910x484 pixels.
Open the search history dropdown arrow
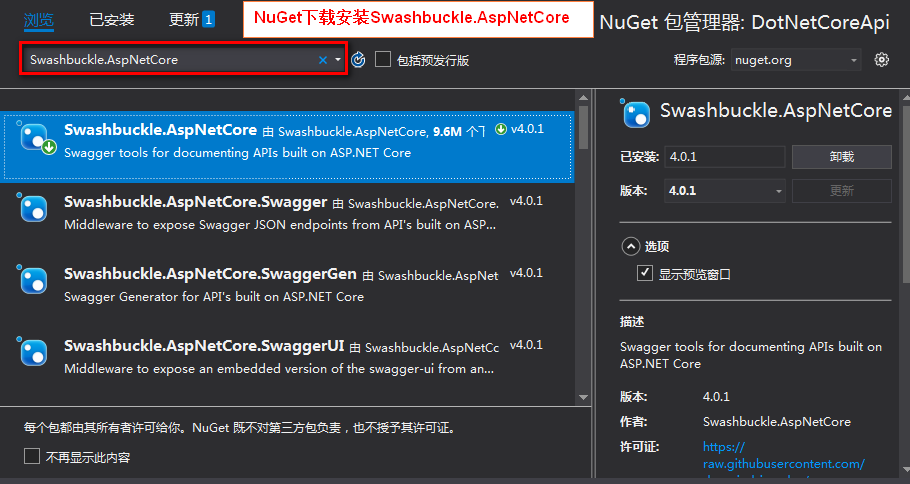point(338,60)
